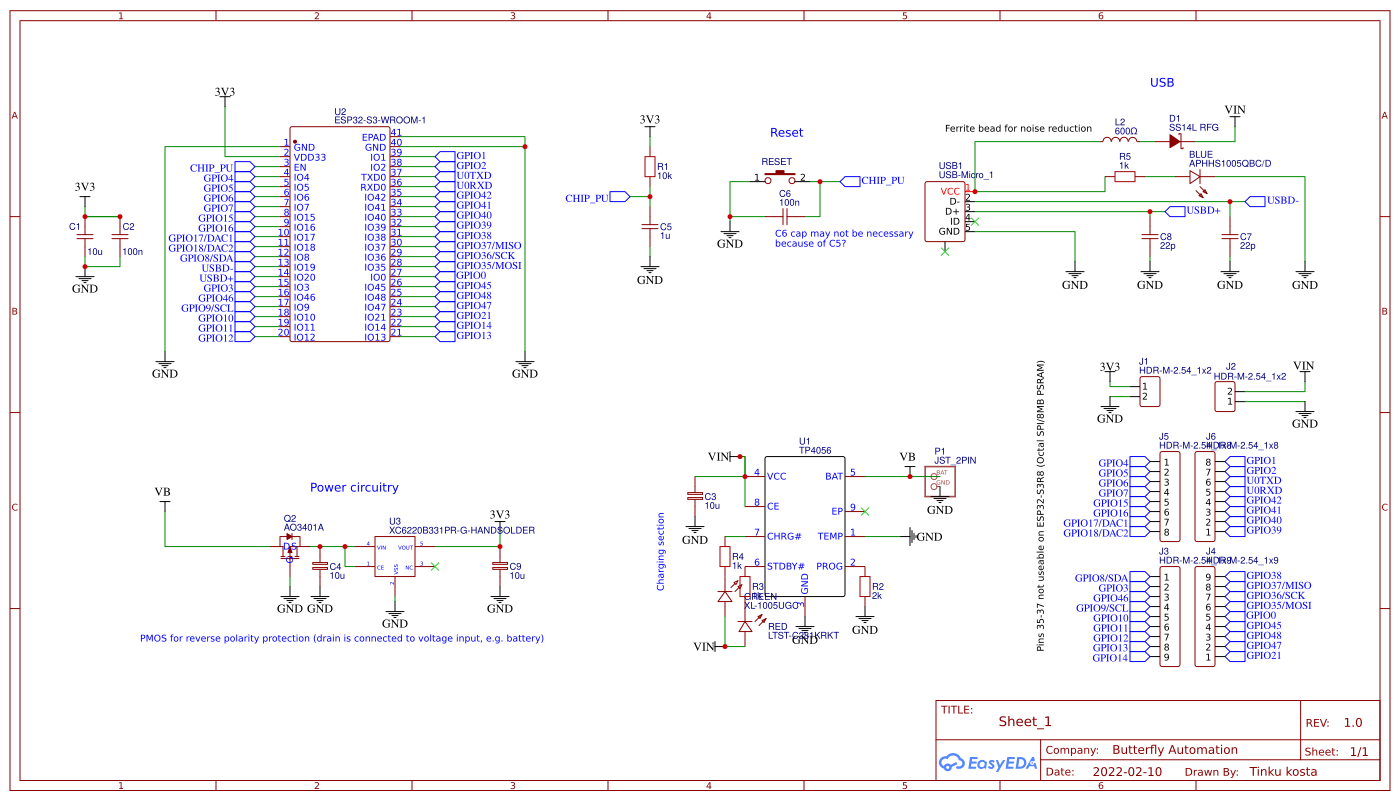
Task: Click the VIN power symbol above diode D1
Action: coord(1235,112)
